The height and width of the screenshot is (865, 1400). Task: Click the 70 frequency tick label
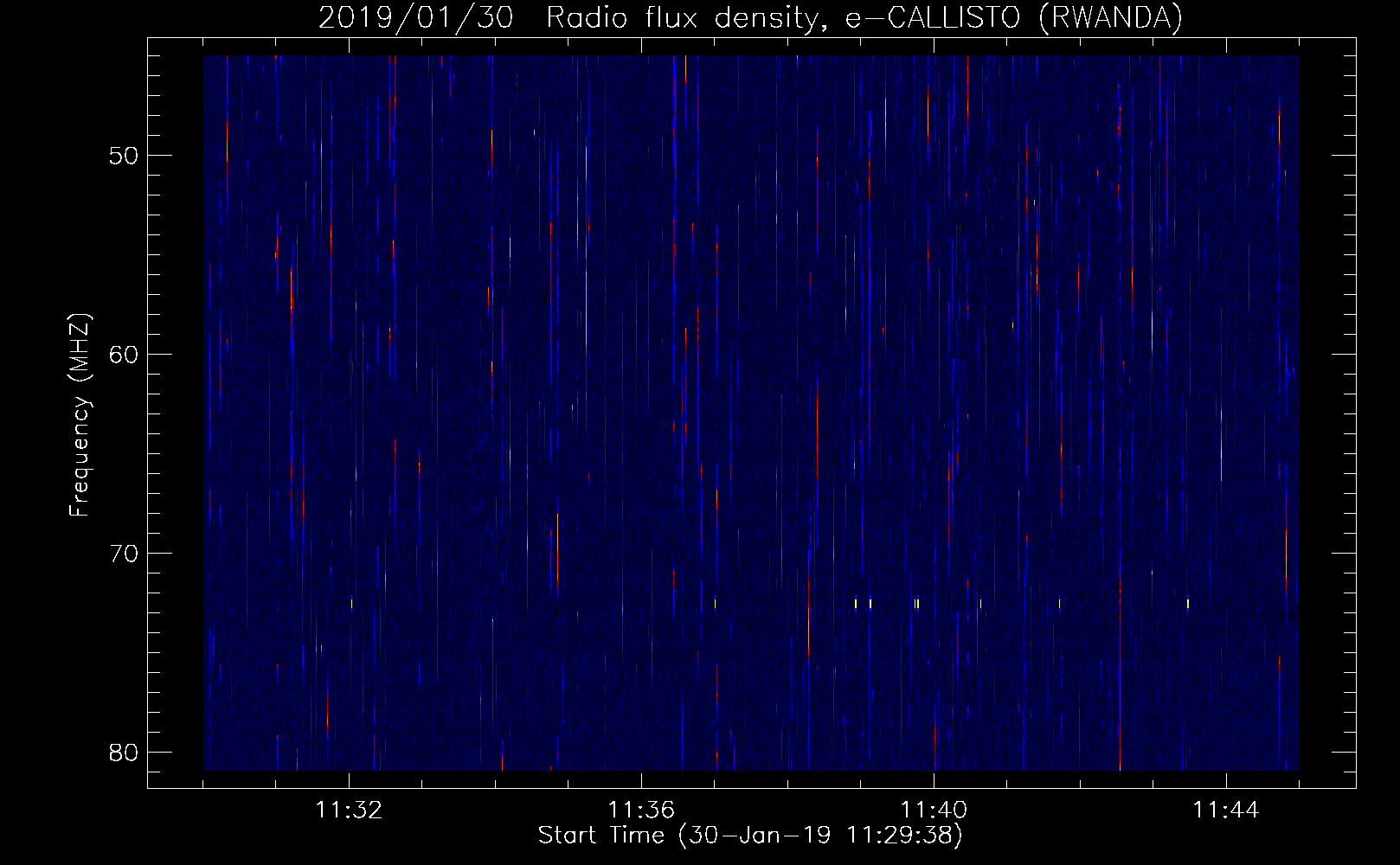(124, 554)
